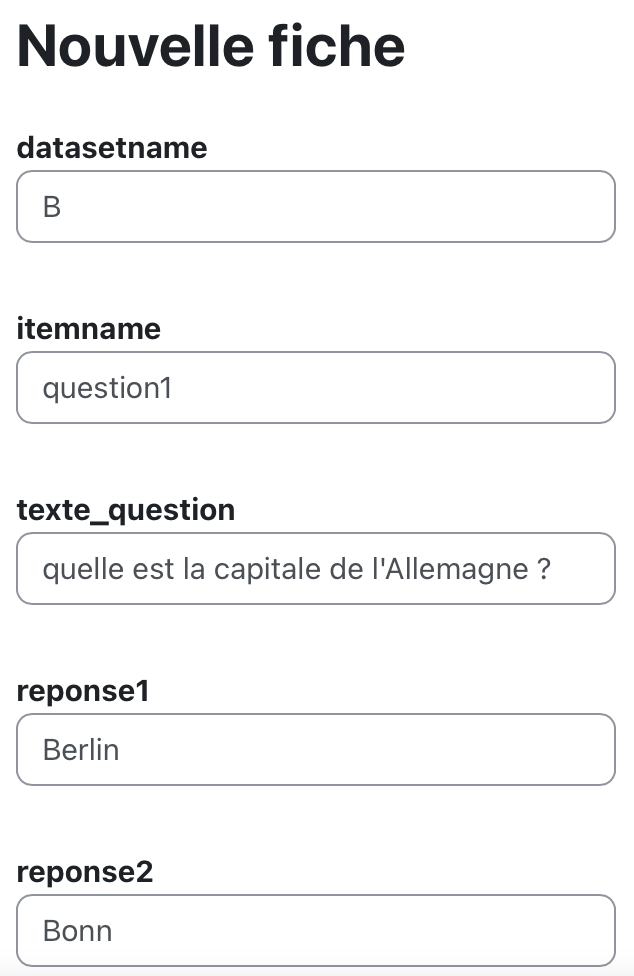Click the datasetname input field
634x976 pixels.
(x=315, y=207)
